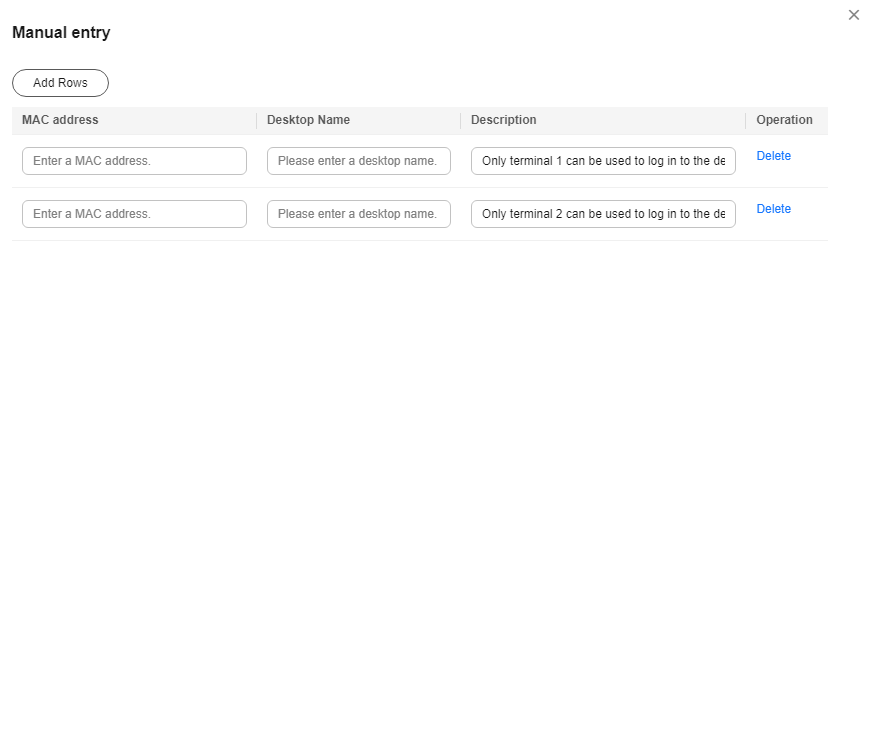Viewport: 876px width, 734px height.
Task: Close the Manual entry dialog
Action: coord(853,15)
